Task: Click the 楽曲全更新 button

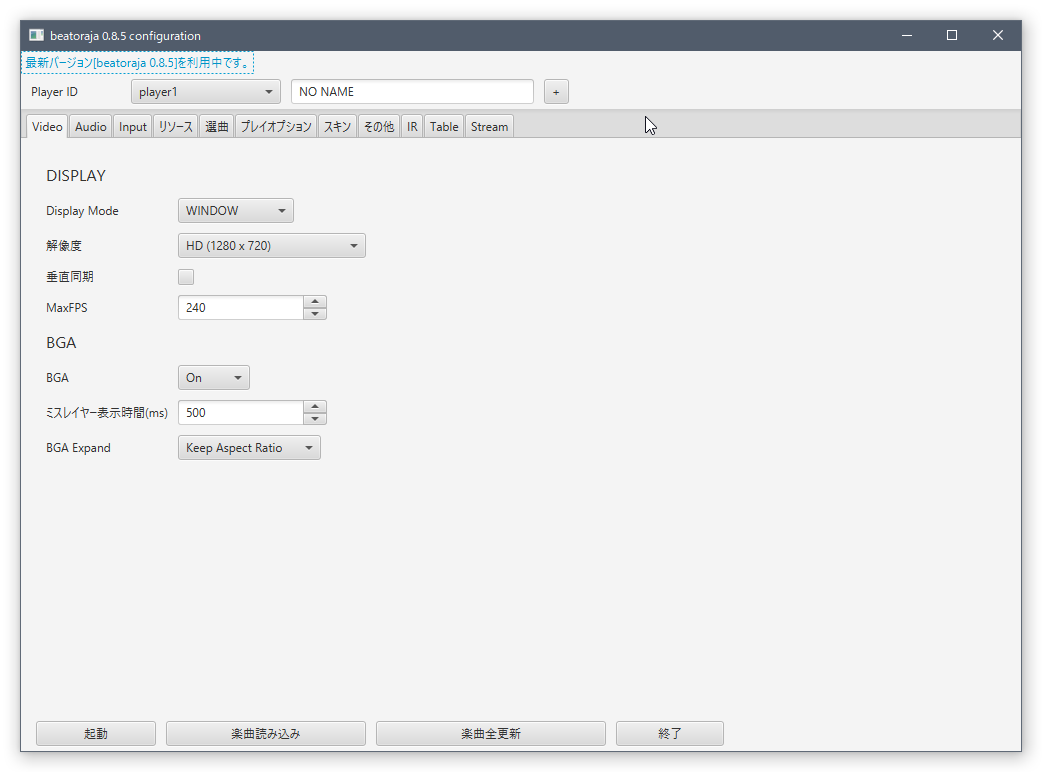Action: (x=490, y=734)
